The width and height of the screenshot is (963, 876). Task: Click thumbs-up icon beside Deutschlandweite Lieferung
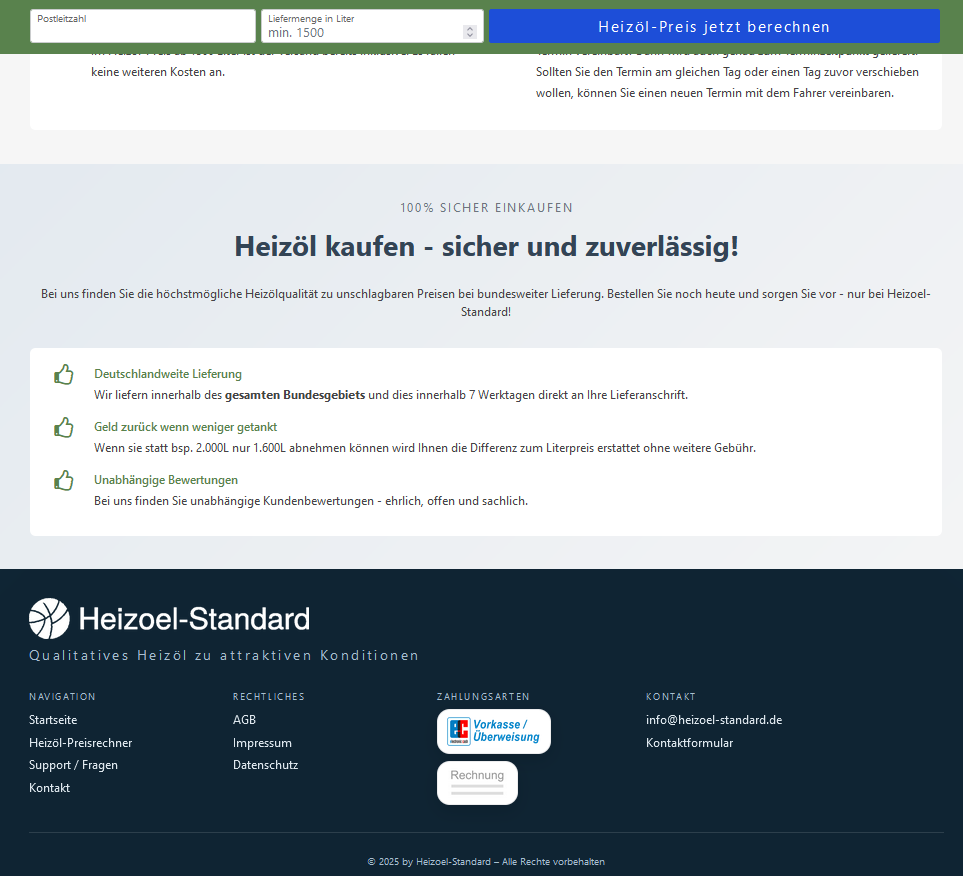click(64, 375)
